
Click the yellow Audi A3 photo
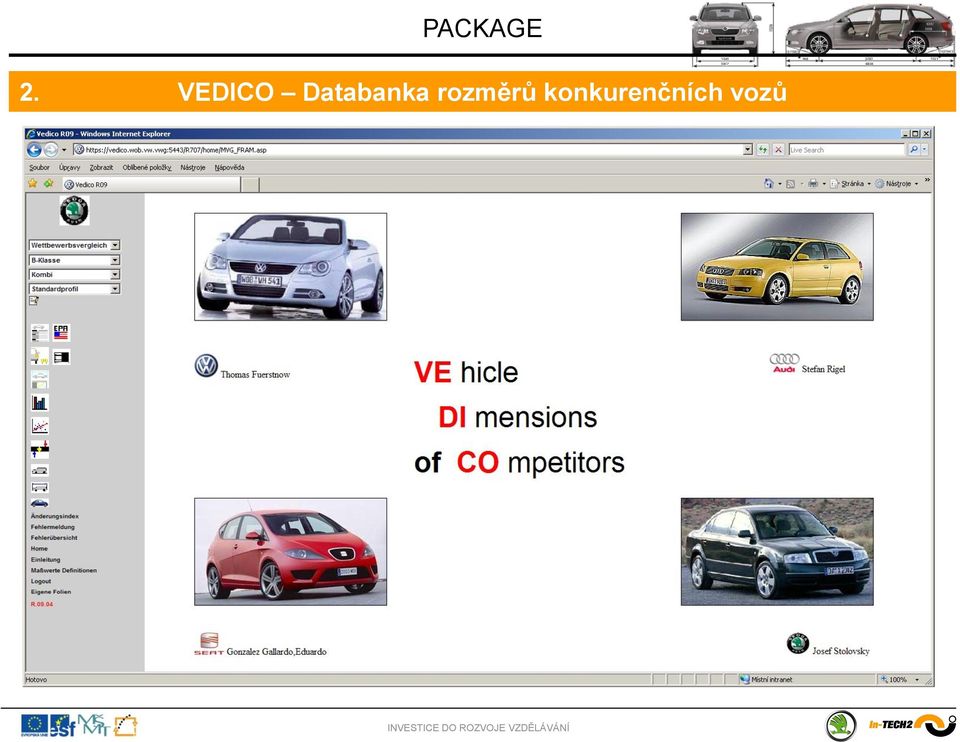(777, 266)
